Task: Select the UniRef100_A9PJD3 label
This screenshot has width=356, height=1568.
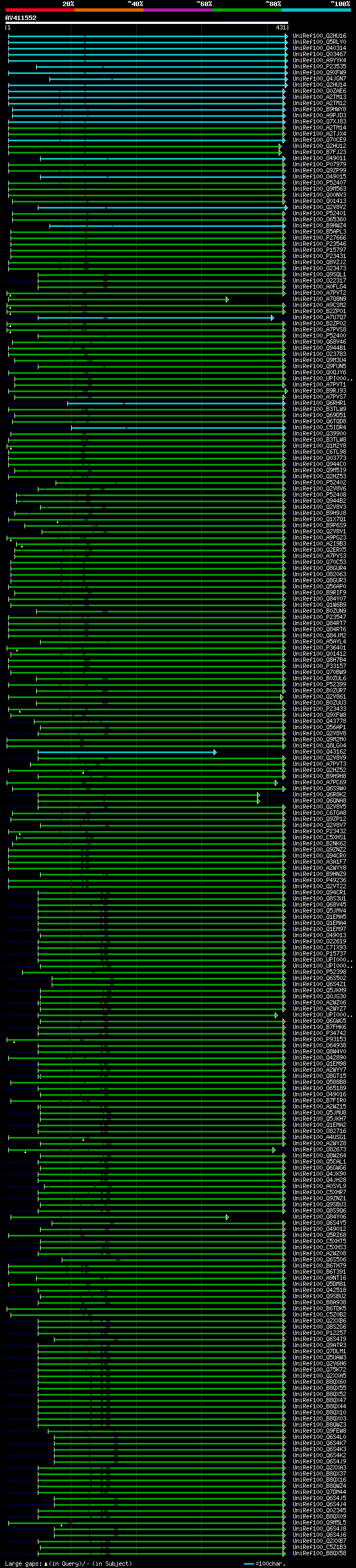Action: [x=319, y=116]
